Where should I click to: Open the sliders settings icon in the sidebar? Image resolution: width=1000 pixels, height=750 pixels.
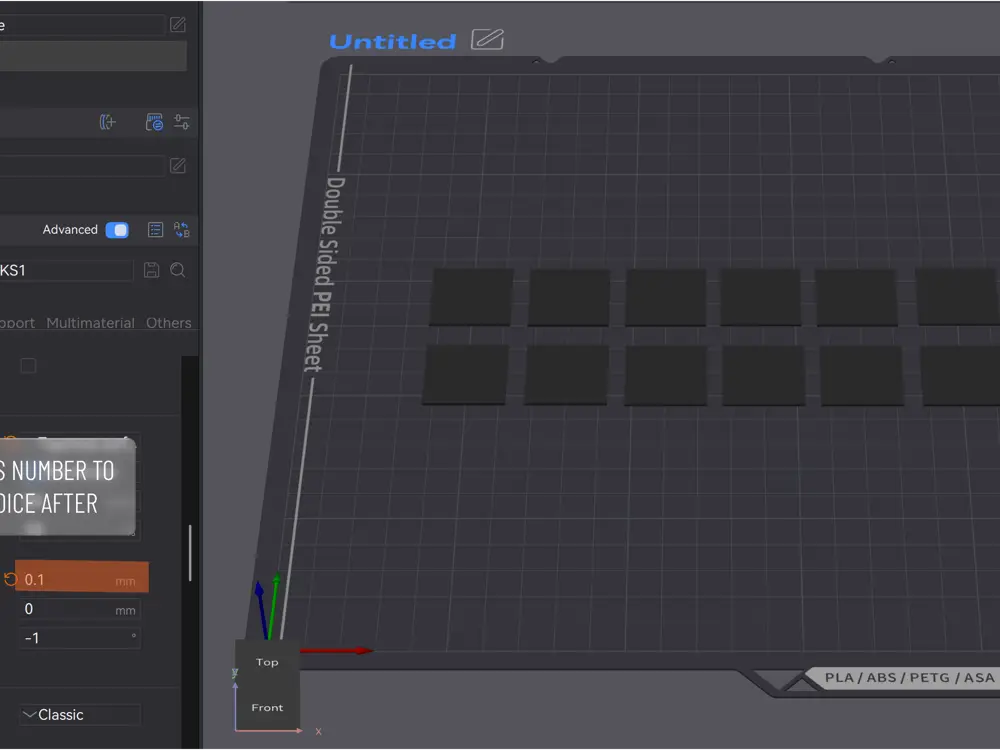coord(182,122)
